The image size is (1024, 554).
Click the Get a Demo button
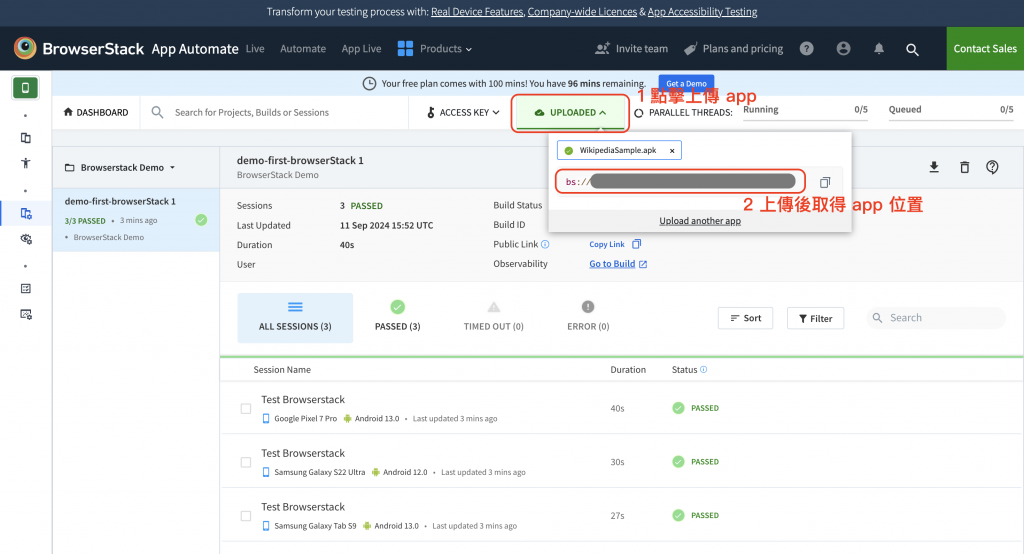point(686,84)
